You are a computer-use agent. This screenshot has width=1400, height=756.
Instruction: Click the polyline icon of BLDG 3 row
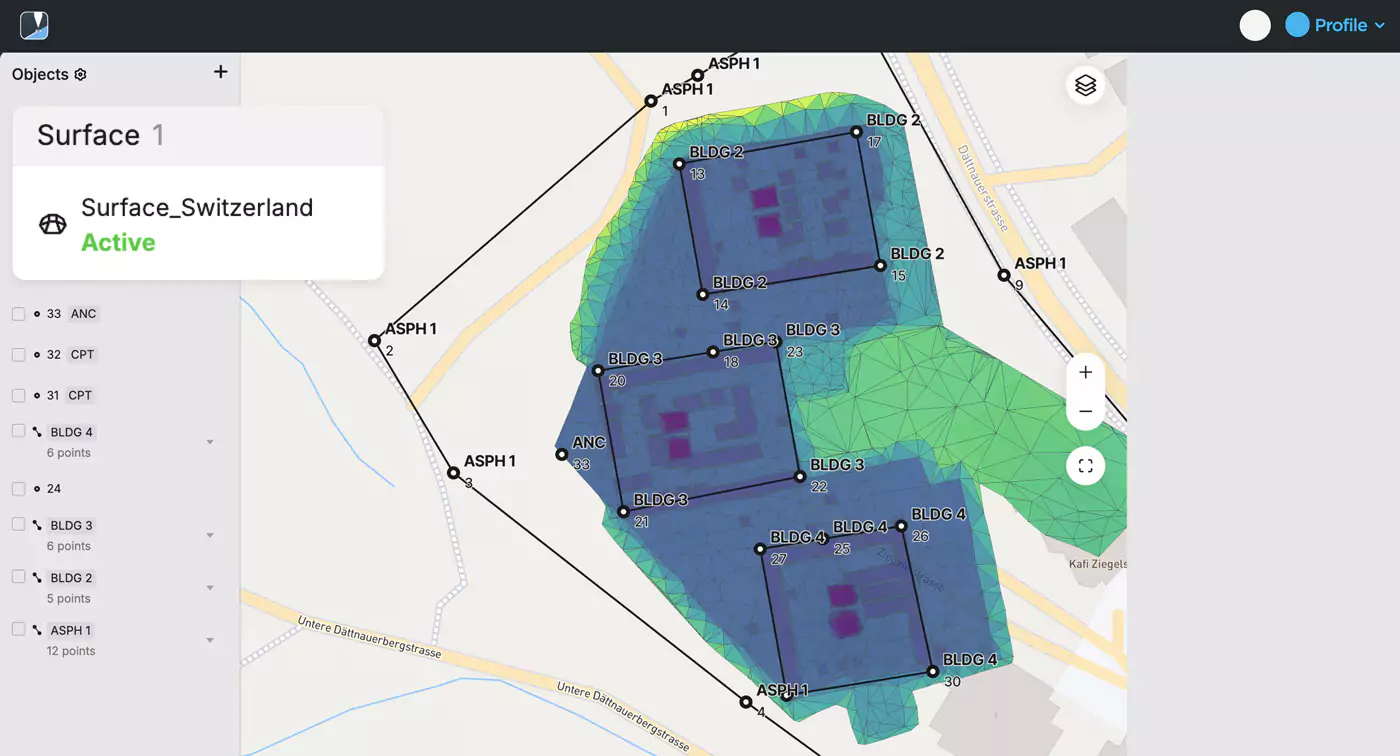pos(37,525)
